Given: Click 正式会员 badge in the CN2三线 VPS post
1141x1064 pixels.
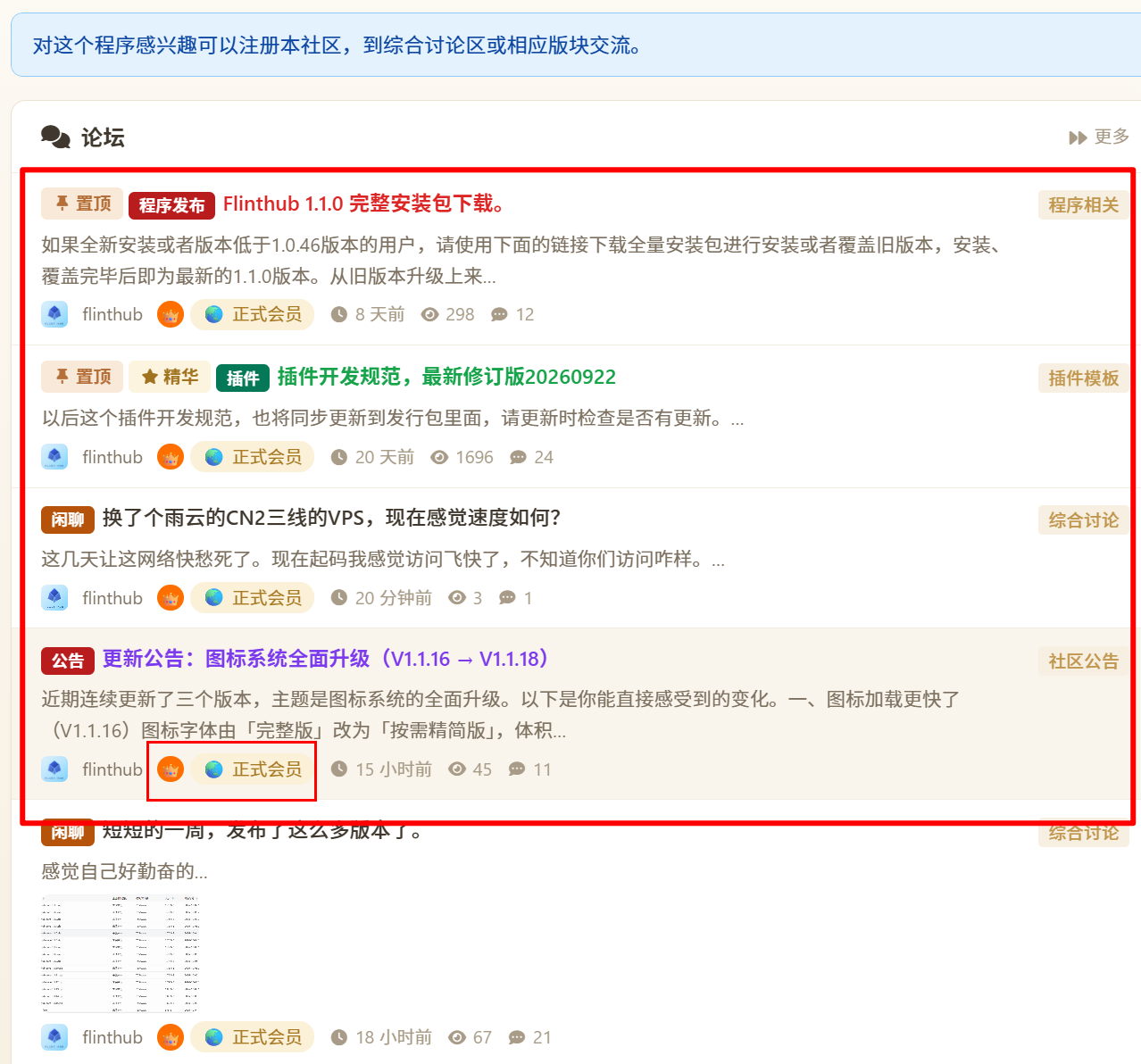Looking at the screenshot, I should (x=253, y=598).
